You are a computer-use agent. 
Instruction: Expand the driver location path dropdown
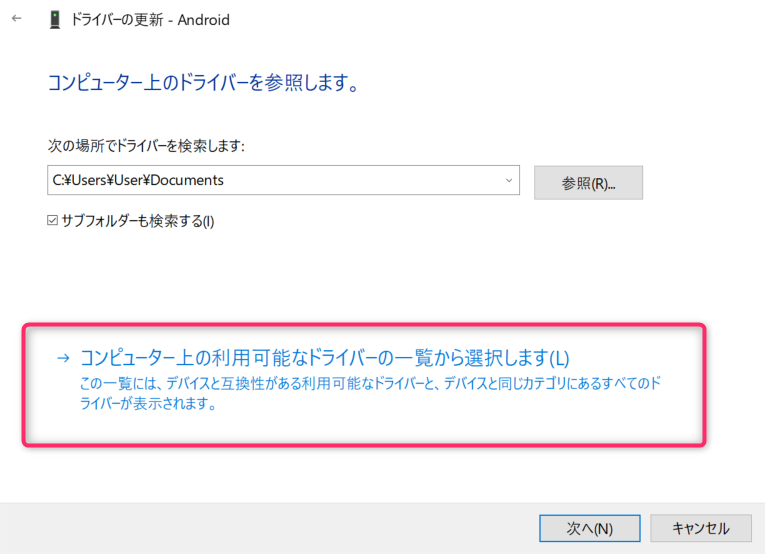click(509, 180)
